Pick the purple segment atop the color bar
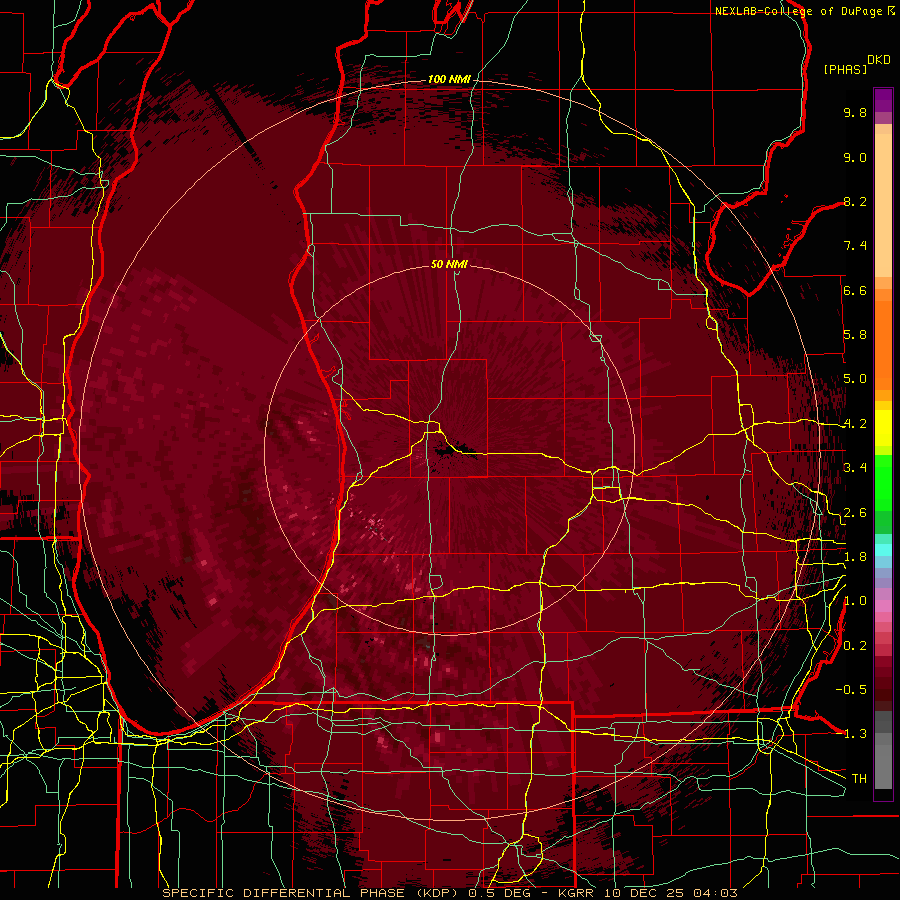This screenshot has height=900, width=900. coord(883,100)
